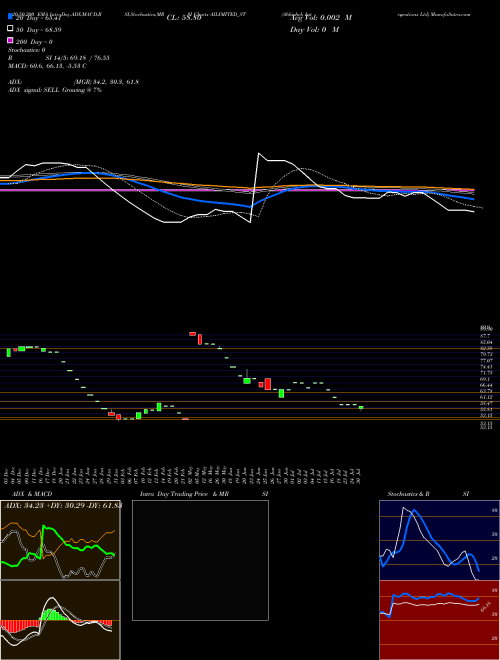Viewport: 500px width, 660px height.
Task: Click the last green candlestick on the chart
Action: (x=361, y=407)
